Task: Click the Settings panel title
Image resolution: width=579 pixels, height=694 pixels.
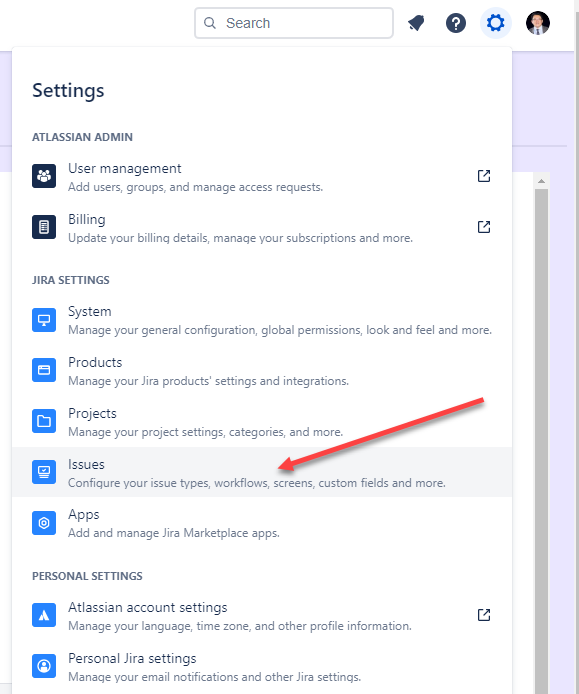Action: point(68,91)
